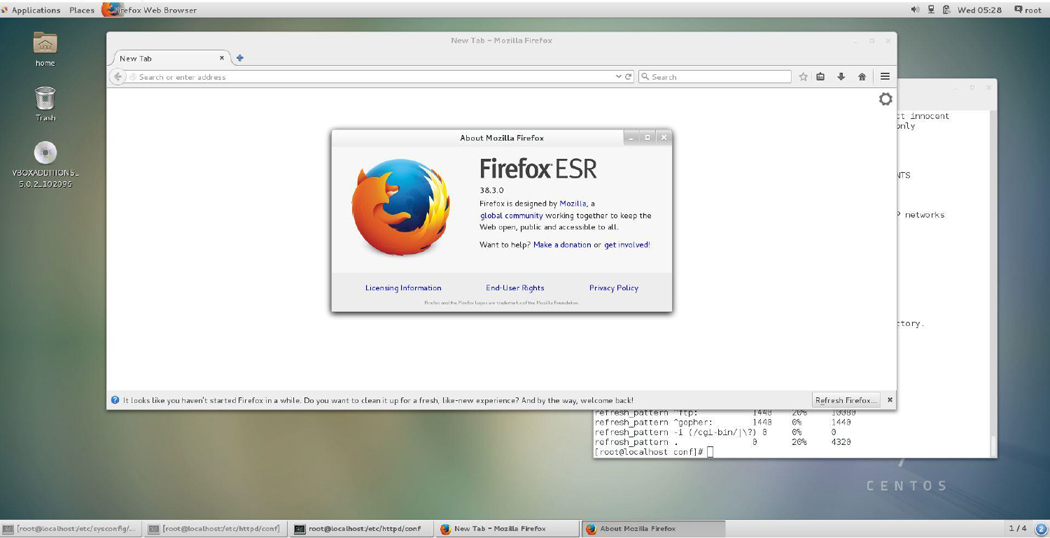
Task: Click the notification bar question mark icon
Action: pyautogui.click(x=115, y=400)
